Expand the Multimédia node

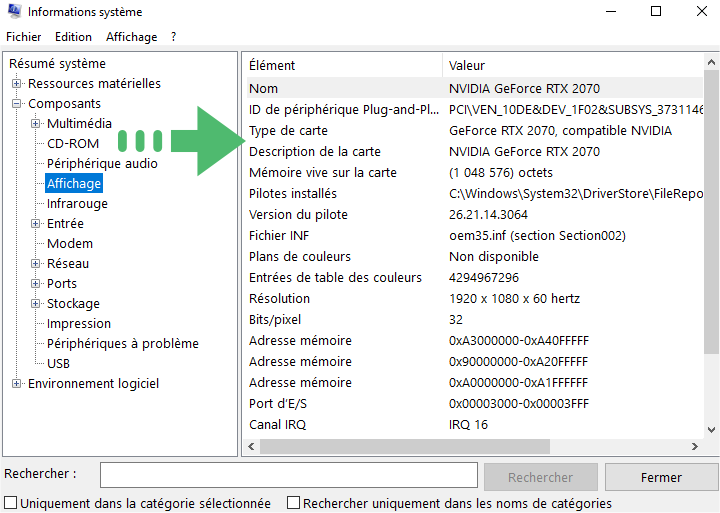click(35, 124)
